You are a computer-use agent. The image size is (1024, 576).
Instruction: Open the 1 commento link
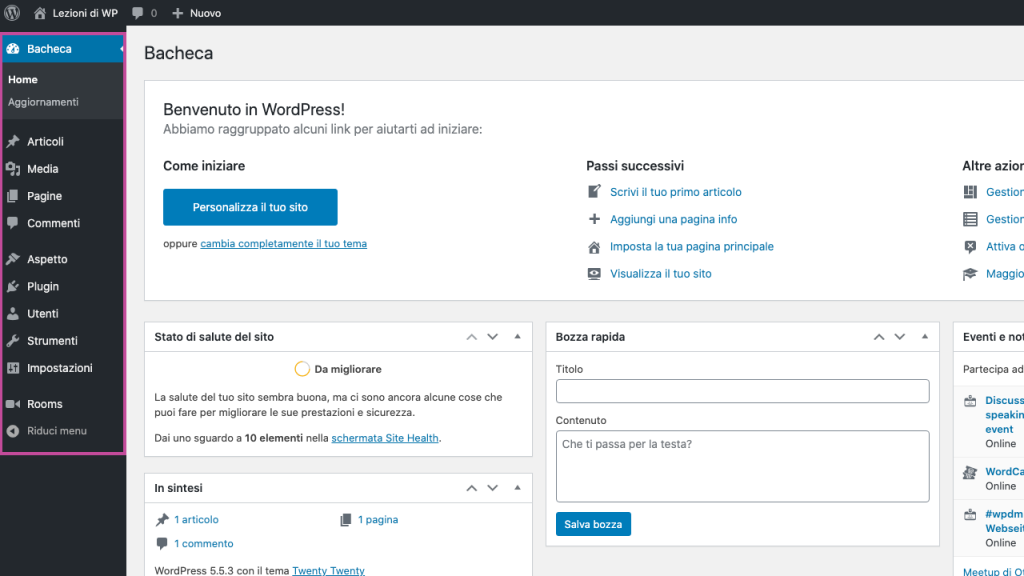click(x=203, y=543)
